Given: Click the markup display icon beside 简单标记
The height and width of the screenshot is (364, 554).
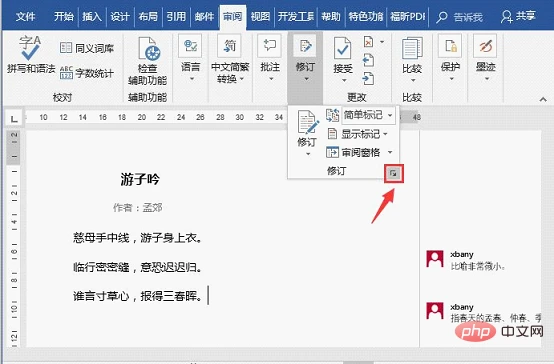Looking at the screenshot, I should click(x=332, y=115).
